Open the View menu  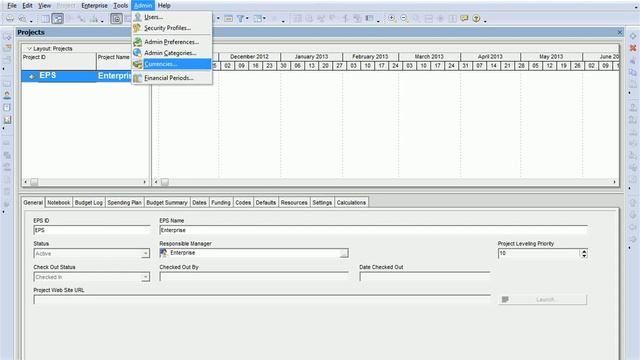coord(44,5)
